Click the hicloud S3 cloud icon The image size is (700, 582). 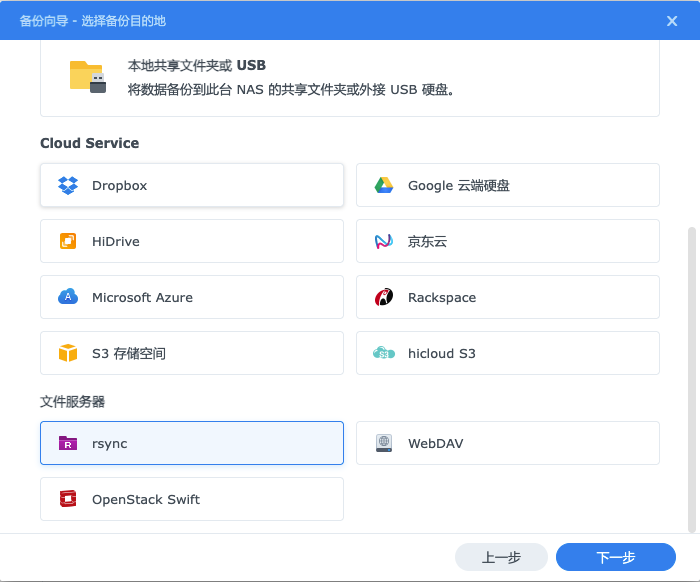(384, 353)
